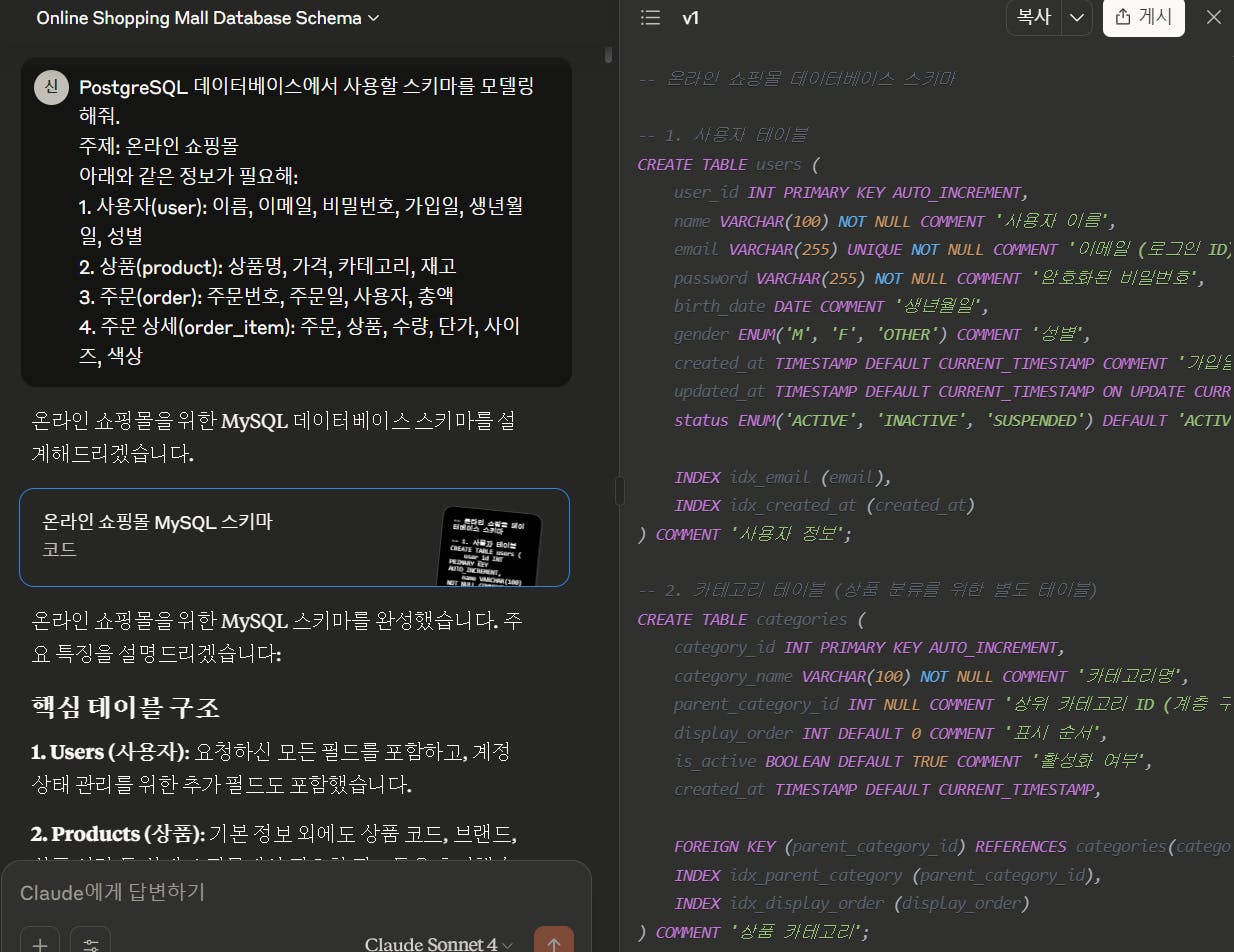The height and width of the screenshot is (952, 1234).
Task: Close the artifact panel with X
Action: (1213, 17)
